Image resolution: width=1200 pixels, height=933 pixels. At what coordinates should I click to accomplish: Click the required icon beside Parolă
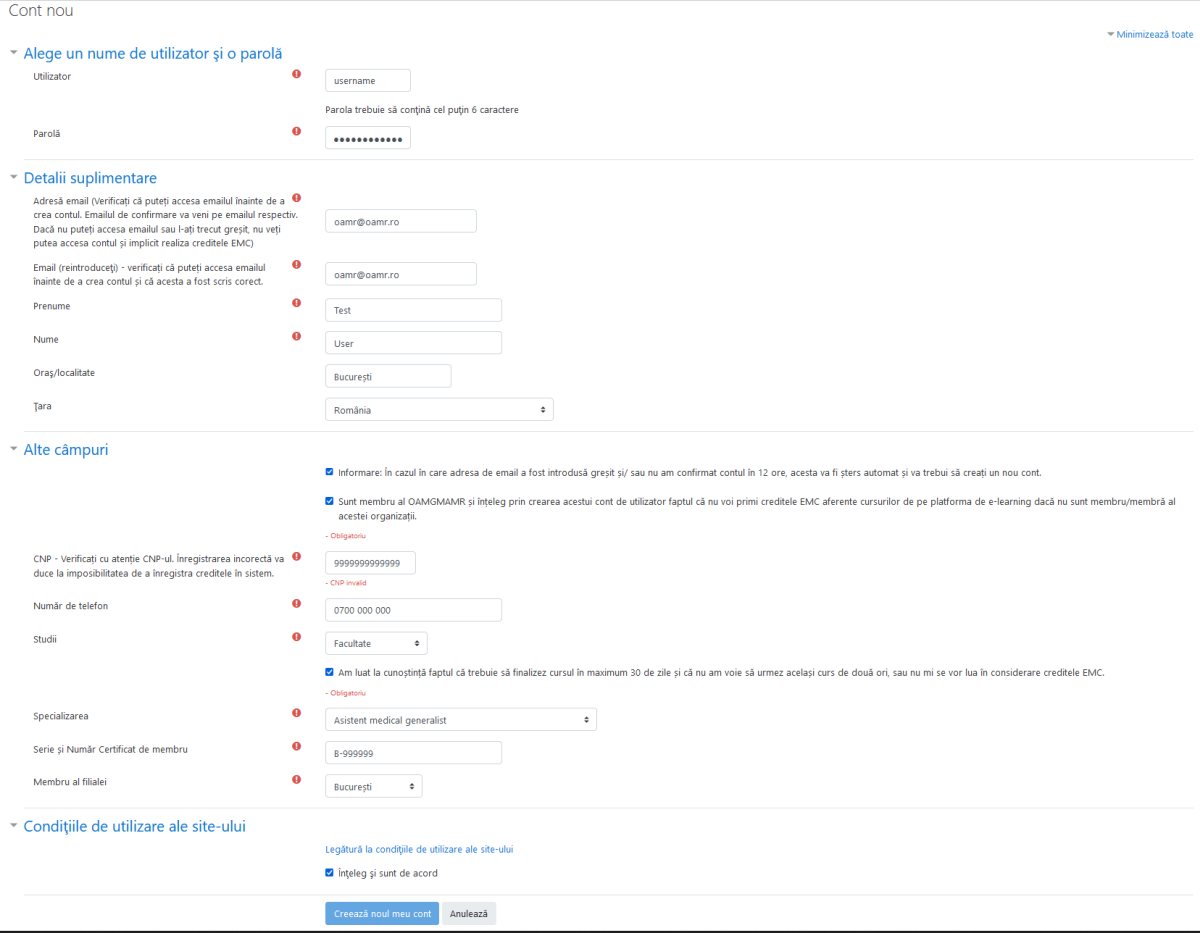296,131
